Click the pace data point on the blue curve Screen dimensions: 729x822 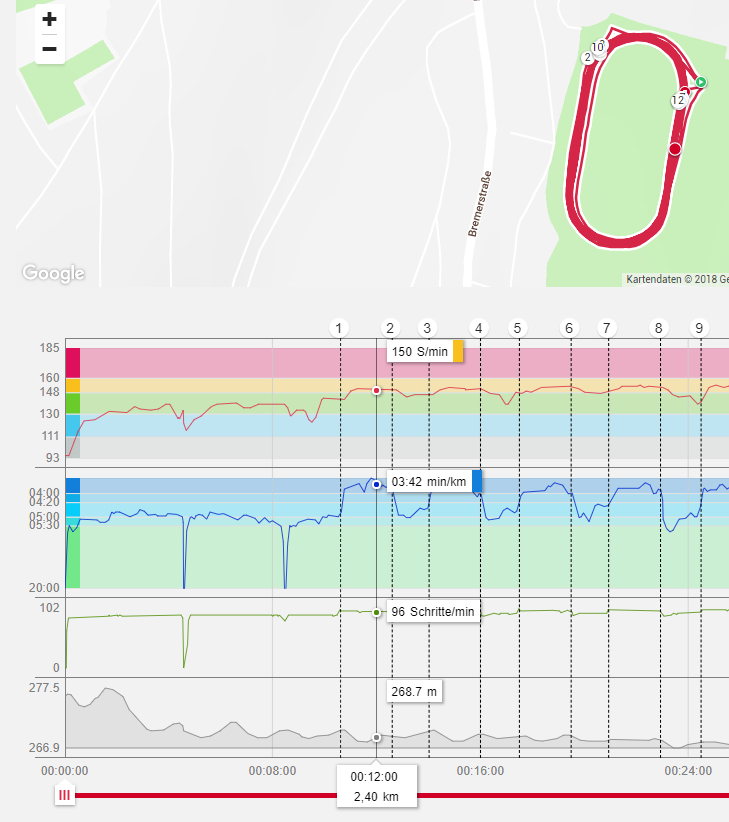(376, 484)
